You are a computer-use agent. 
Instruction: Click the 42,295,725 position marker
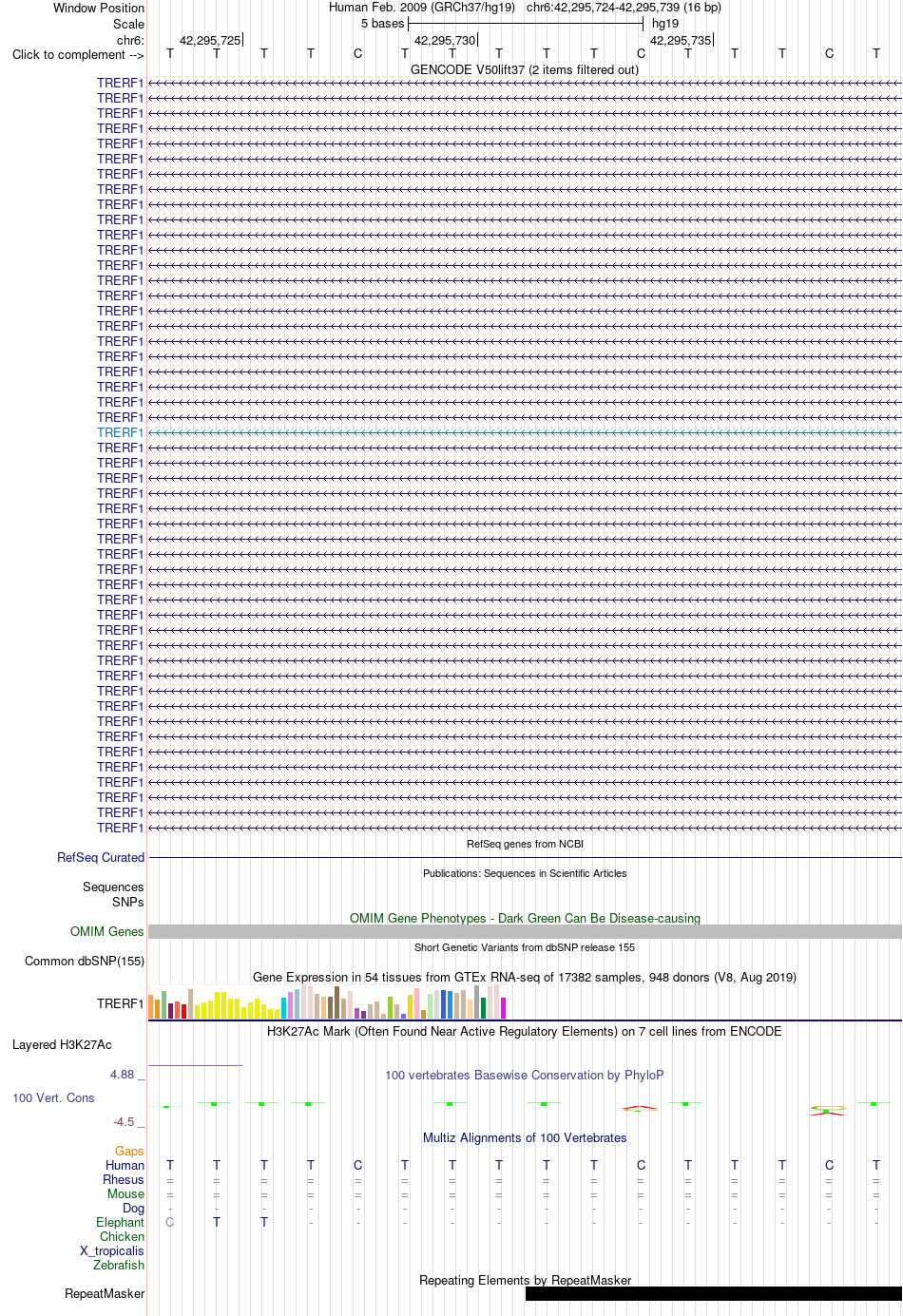click(x=210, y=40)
